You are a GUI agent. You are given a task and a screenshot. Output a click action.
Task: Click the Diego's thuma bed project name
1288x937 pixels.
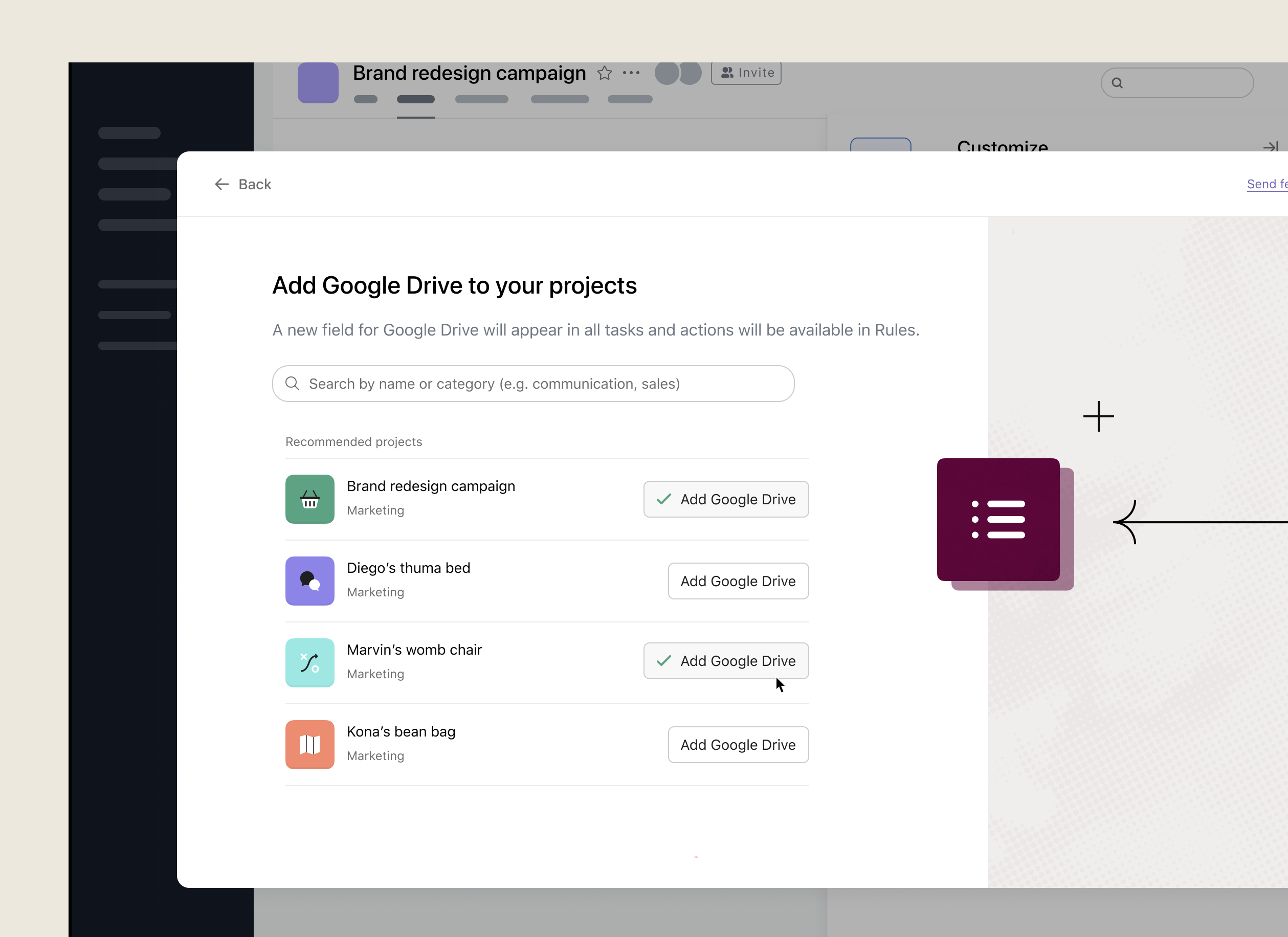tap(408, 568)
